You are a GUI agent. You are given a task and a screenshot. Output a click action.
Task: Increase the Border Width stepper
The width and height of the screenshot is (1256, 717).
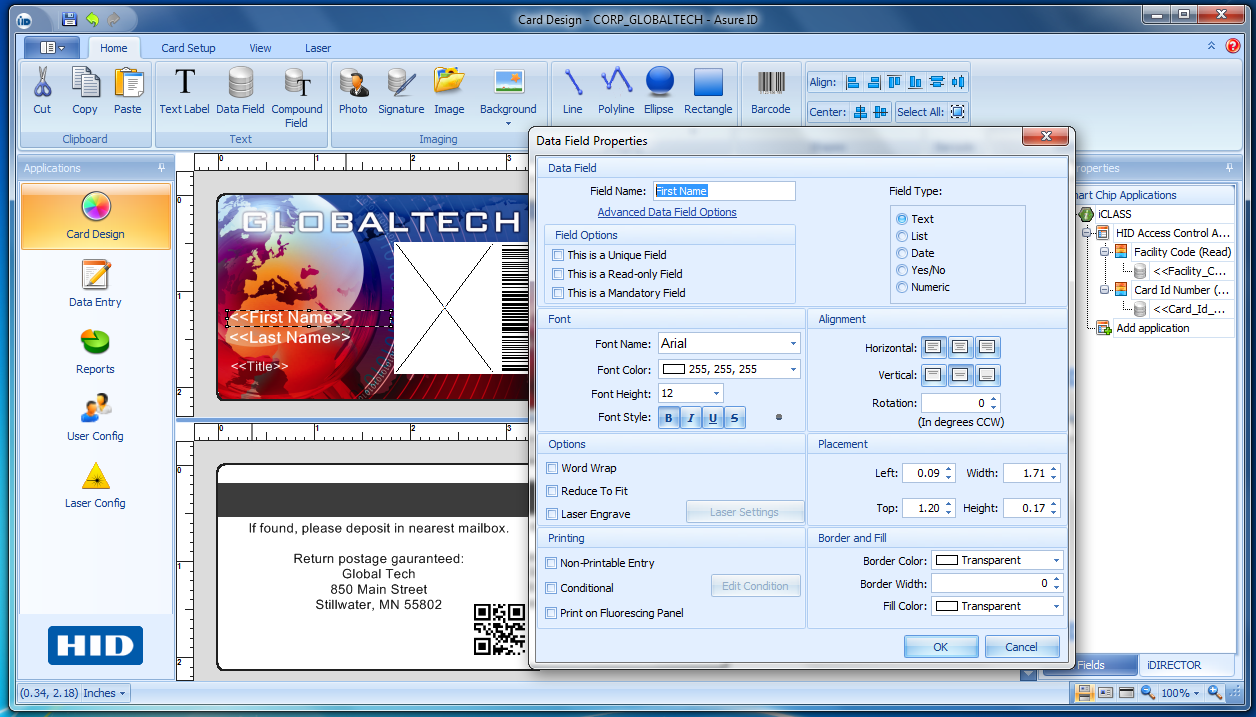1057,580
